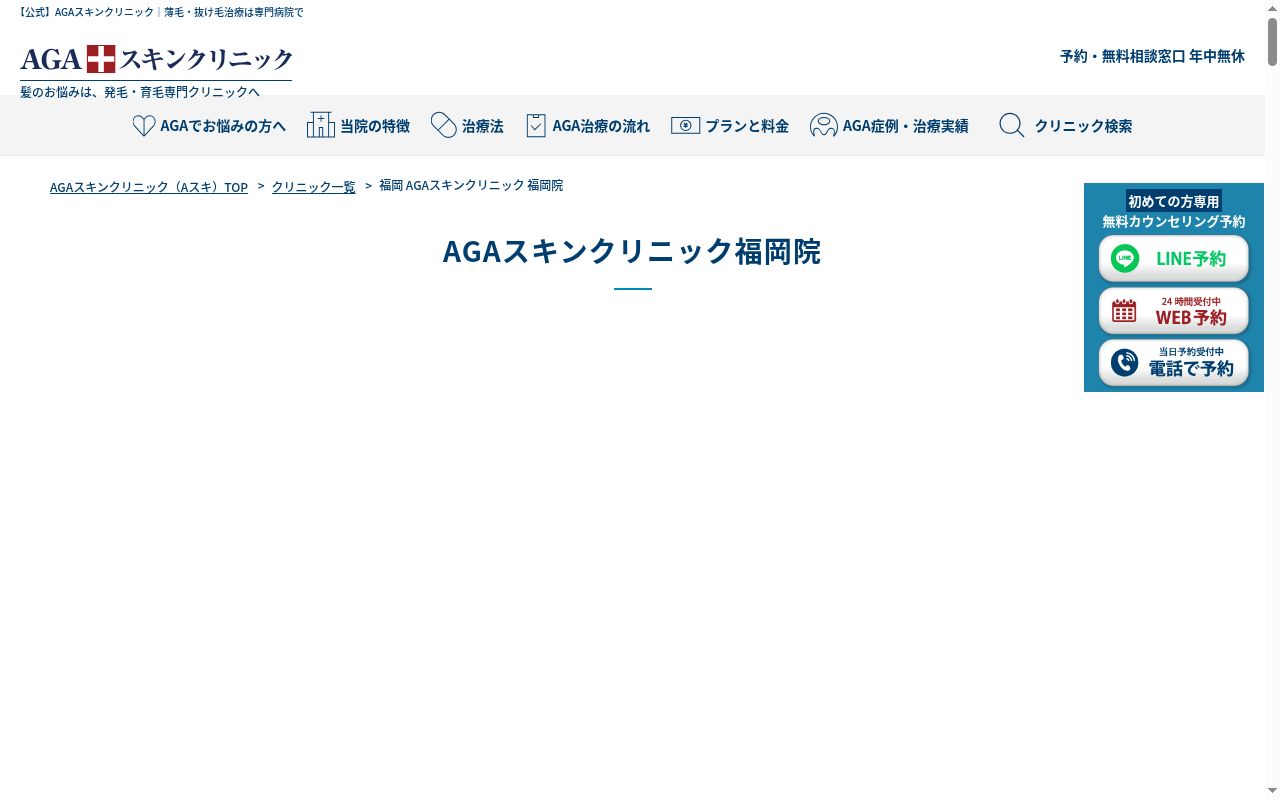Click the scrollbar down arrow
The width and height of the screenshot is (1280, 800).
point(1272,792)
